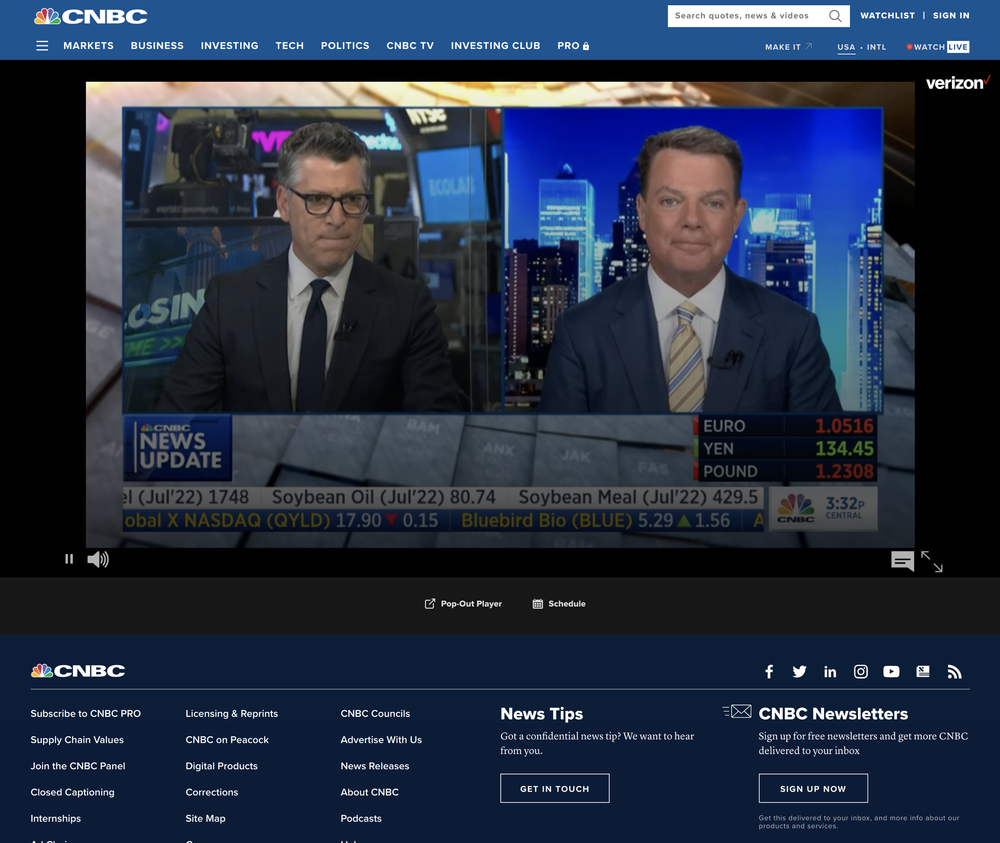Viewport: 1000px width, 843px height.
Task: Open Closed Captioning footer link
Action: [73, 792]
